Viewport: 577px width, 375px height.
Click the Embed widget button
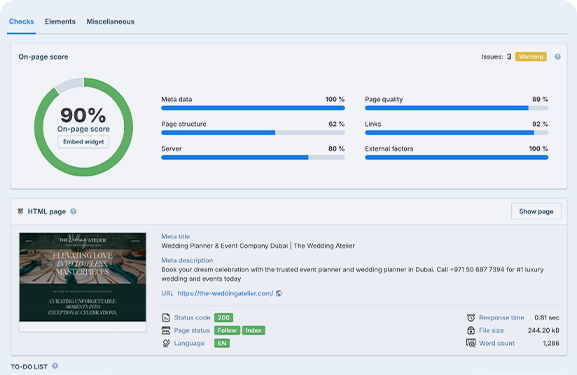(84, 142)
